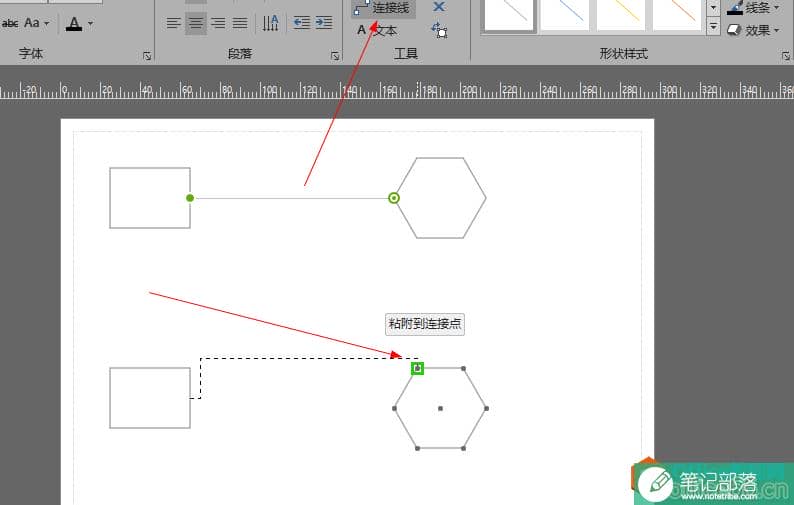Choose the yellow line style thumbnail

point(621,15)
